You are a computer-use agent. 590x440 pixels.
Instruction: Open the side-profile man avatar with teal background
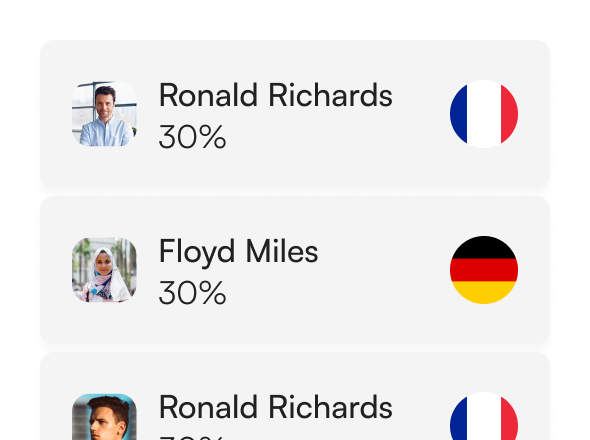pyautogui.click(x=104, y=417)
